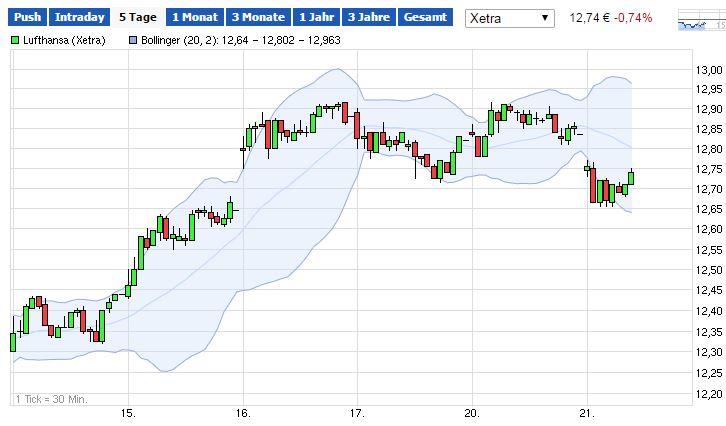Click the 12,74 € current price
This screenshot has height=426, width=726.
pos(590,18)
